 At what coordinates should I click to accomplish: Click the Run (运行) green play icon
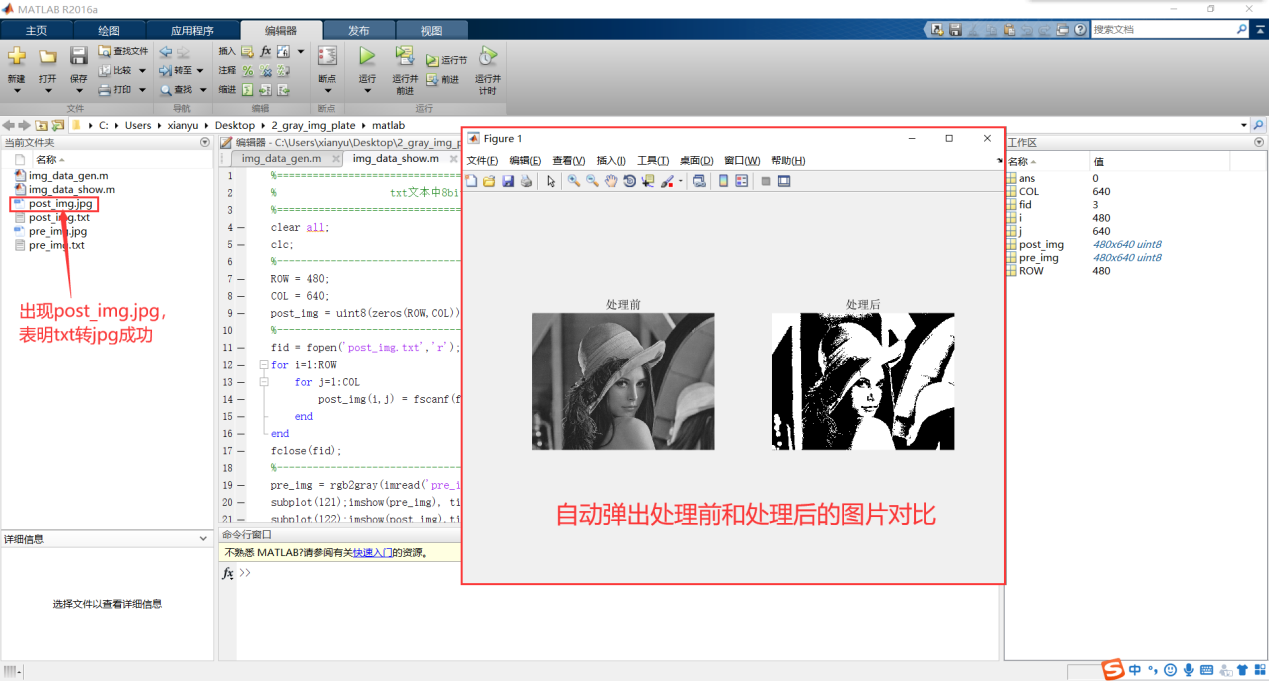coord(367,56)
